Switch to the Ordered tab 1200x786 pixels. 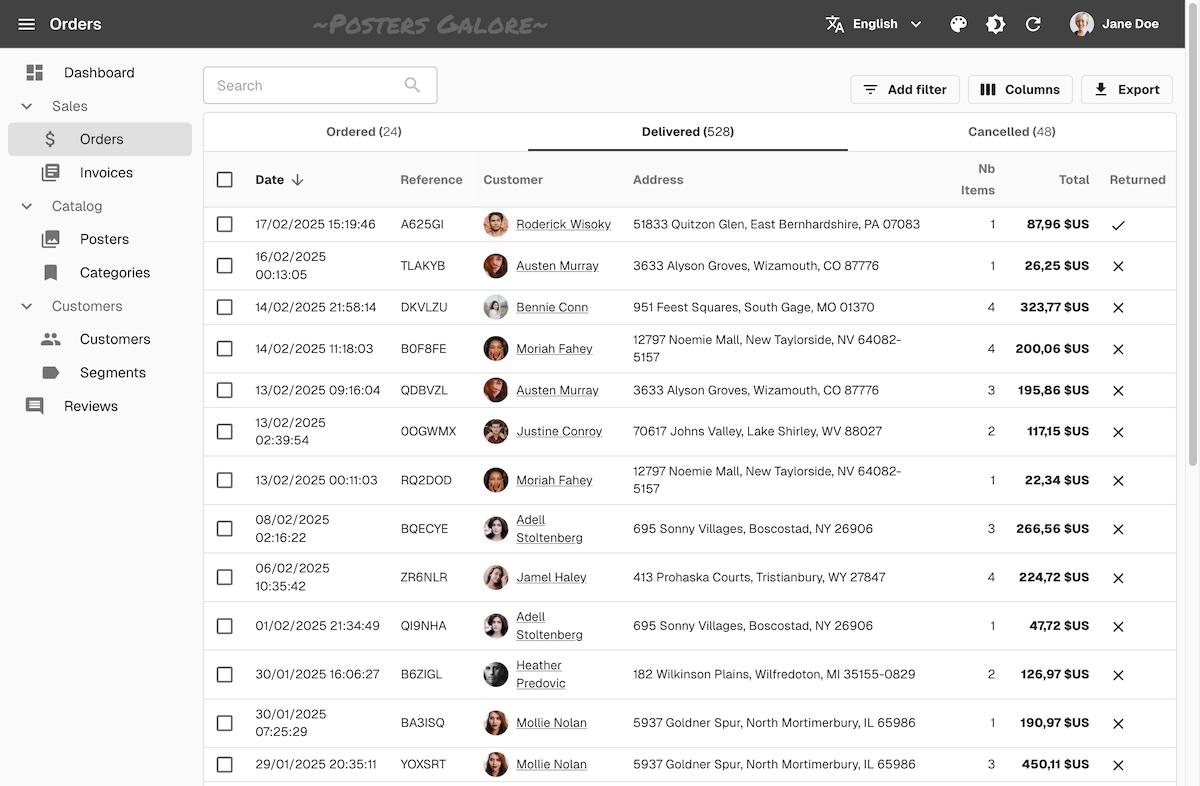click(364, 132)
